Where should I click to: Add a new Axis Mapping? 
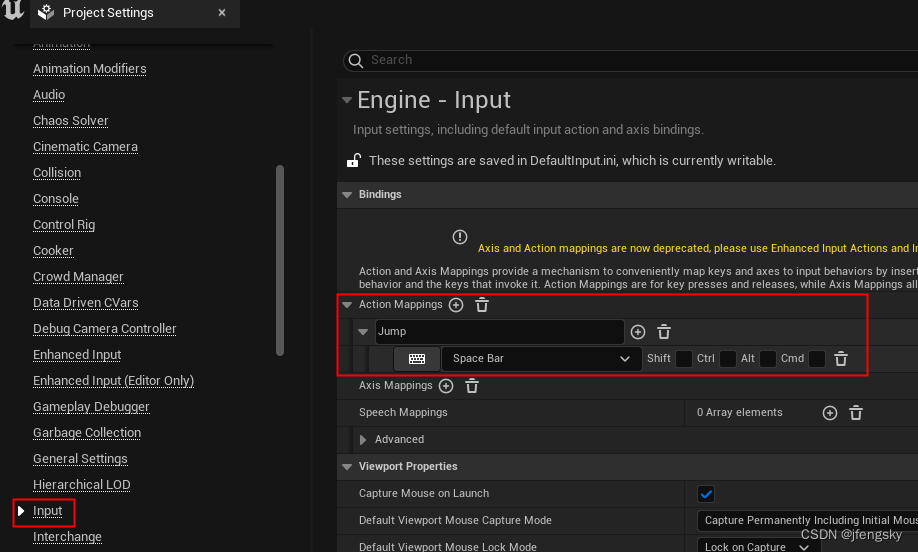(446, 386)
